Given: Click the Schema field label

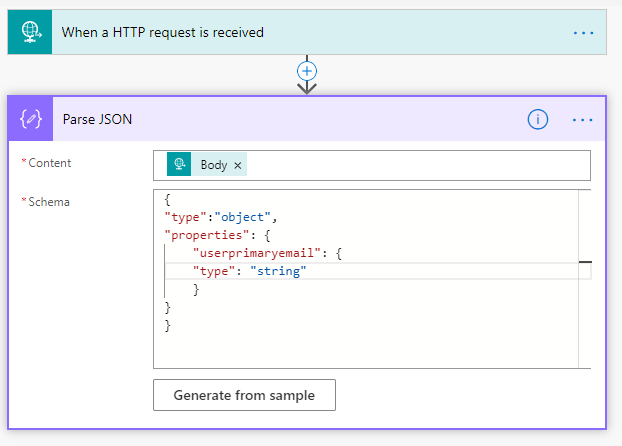Looking at the screenshot, I should [x=49, y=202].
